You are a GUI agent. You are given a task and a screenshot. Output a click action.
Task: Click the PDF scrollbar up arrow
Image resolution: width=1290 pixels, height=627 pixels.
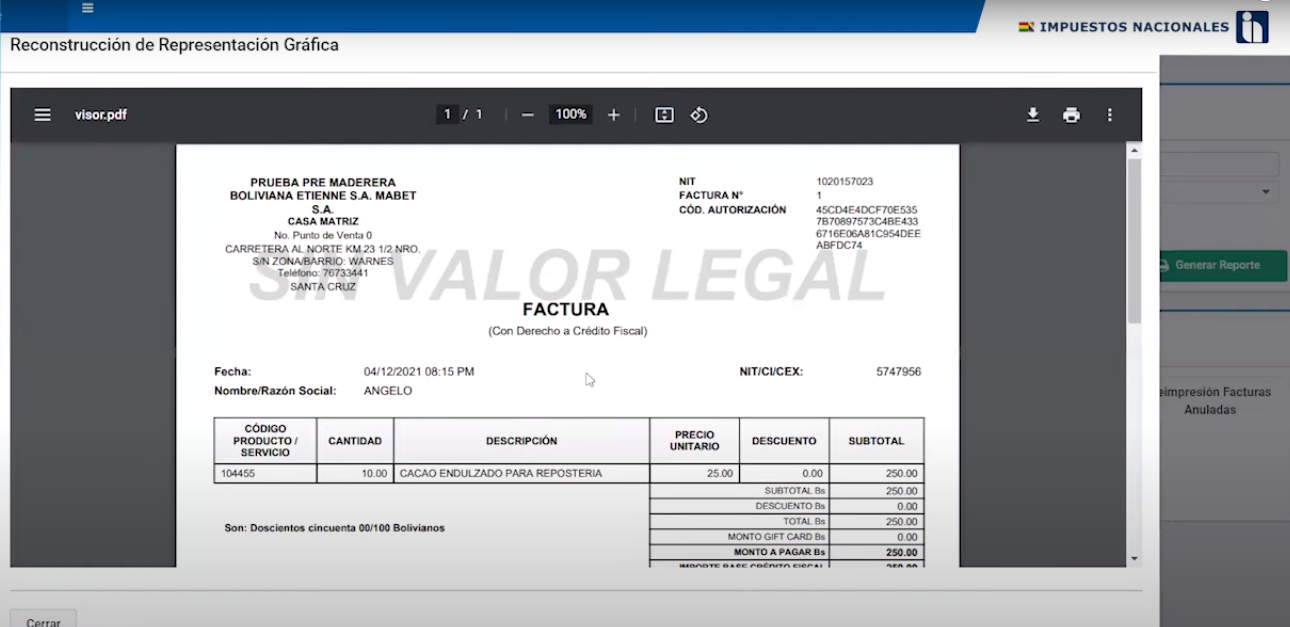(x=1134, y=151)
